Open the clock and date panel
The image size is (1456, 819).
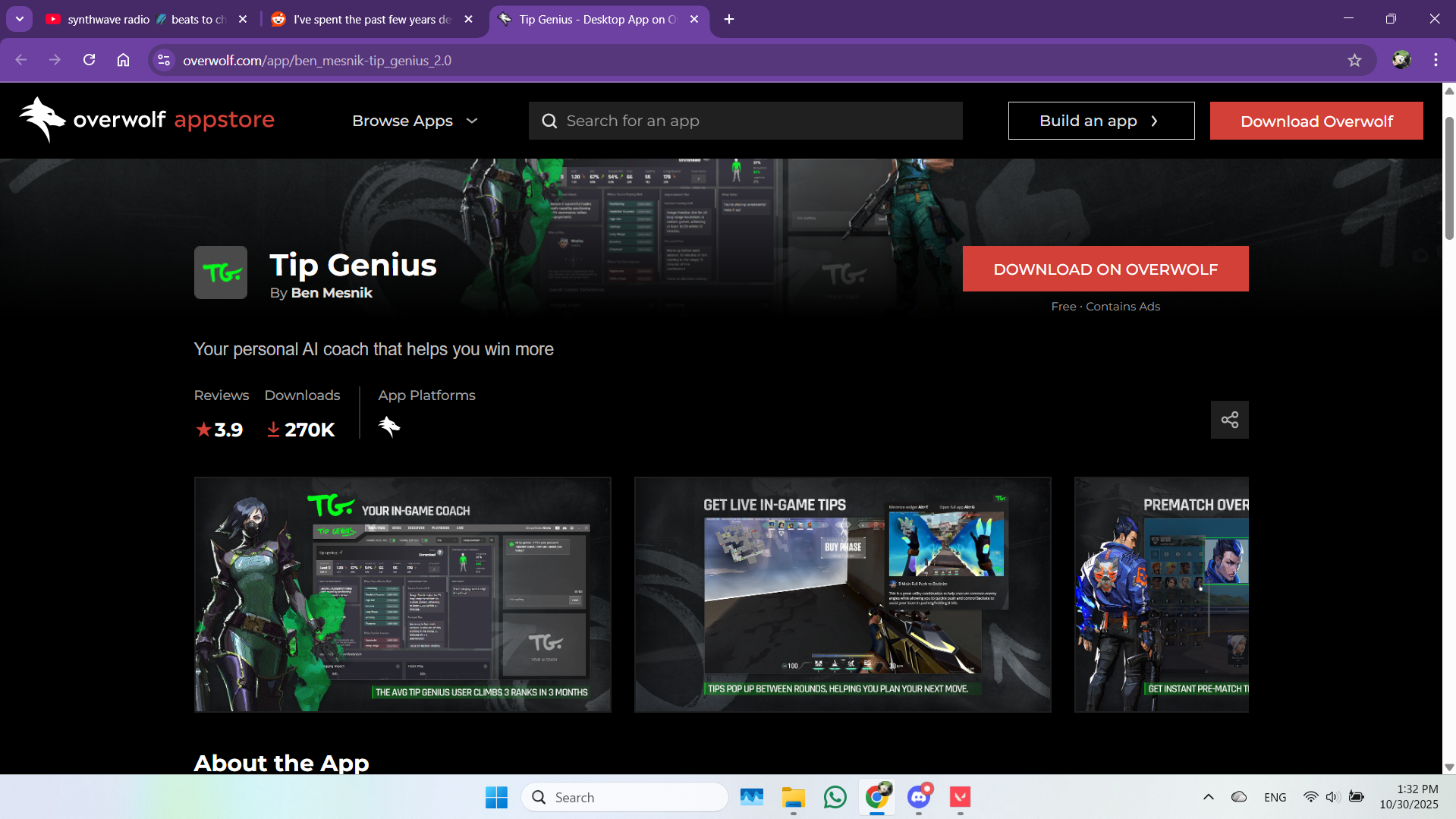[x=1409, y=797]
